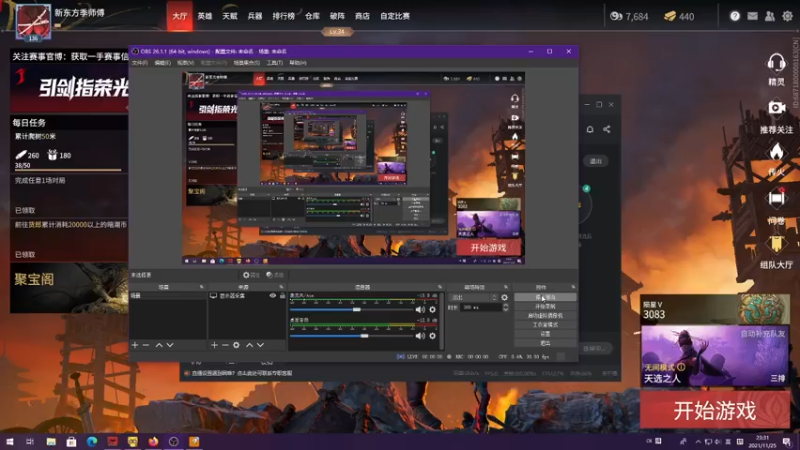Open the 场景集合(S) menu in OBS
The width and height of the screenshot is (800, 450).
pos(246,63)
